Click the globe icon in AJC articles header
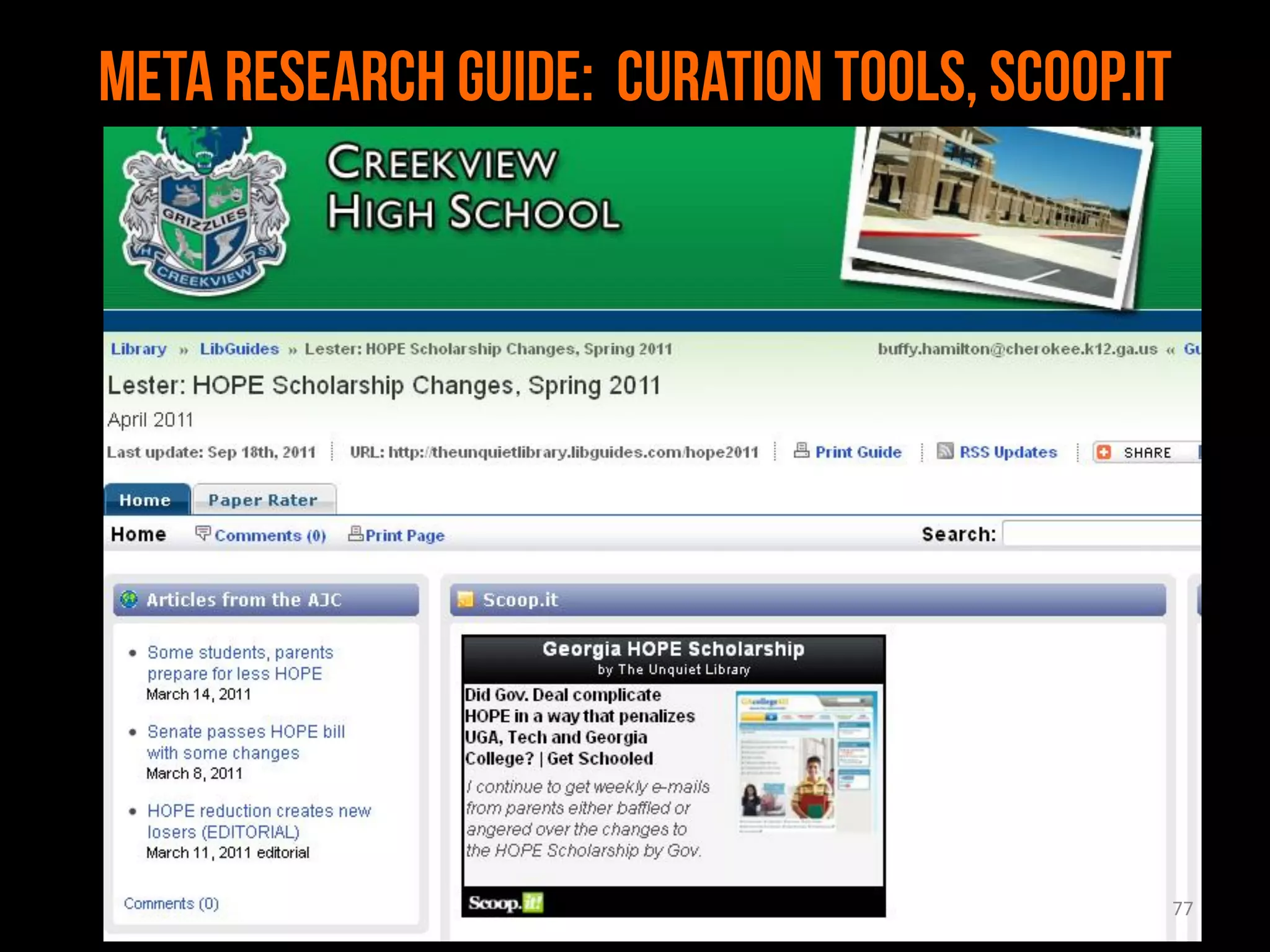1270x952 pixels. (x=129, y=599)
